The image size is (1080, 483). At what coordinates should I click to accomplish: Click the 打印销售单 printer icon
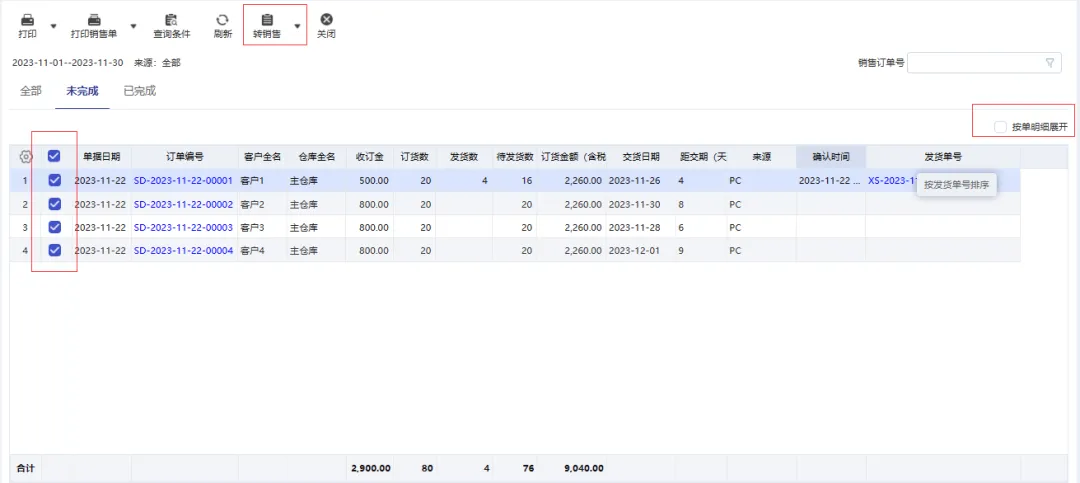coord(94,20)
